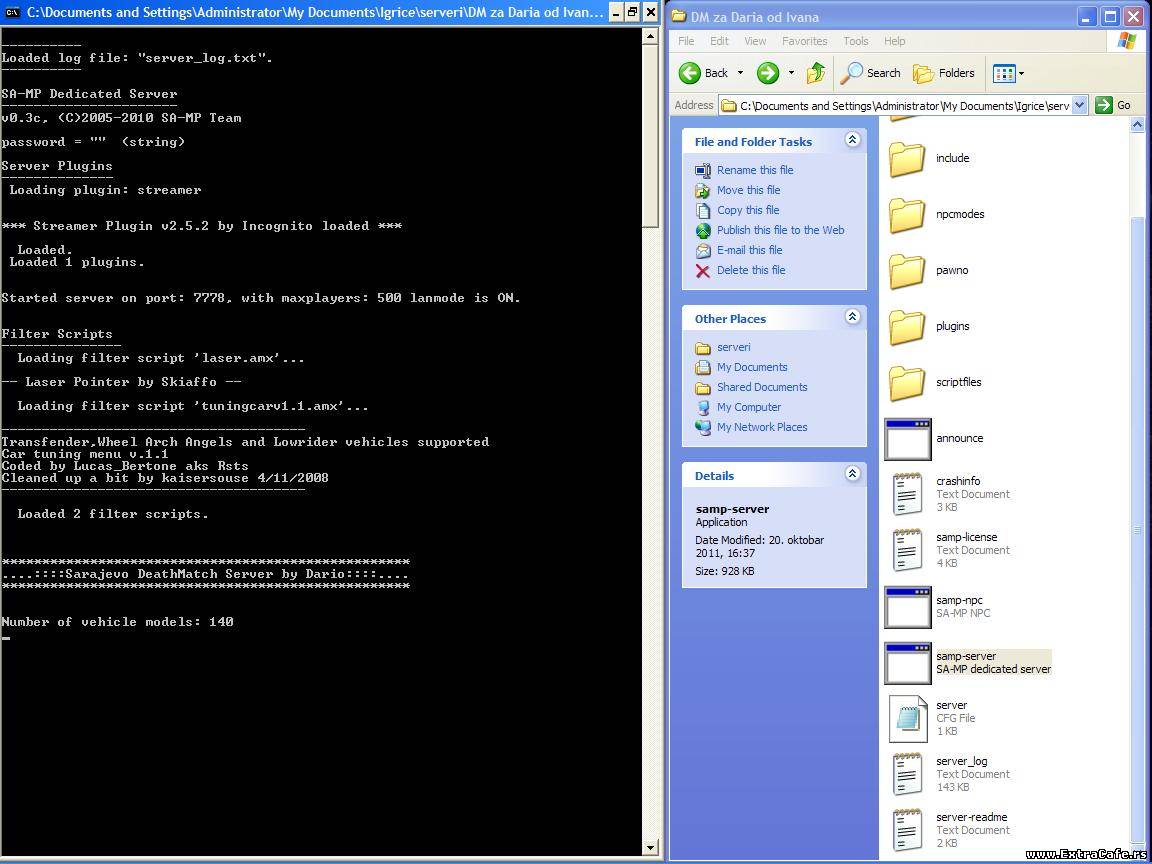Open the plugins folder icon
This screenshot has height=864, width=1152.
(907, 327)
